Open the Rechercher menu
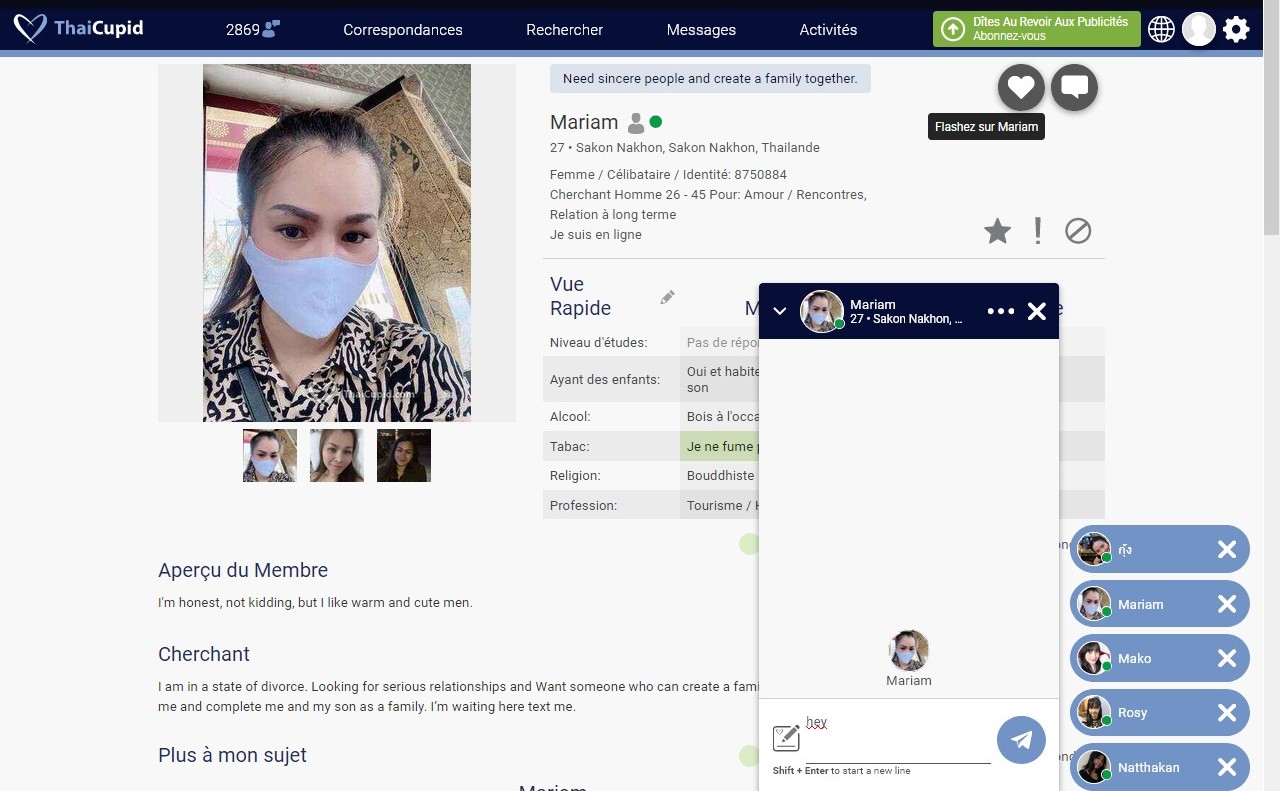Image resolution: width=1280 pixels, height=791 pixels. tap(565, 30)
